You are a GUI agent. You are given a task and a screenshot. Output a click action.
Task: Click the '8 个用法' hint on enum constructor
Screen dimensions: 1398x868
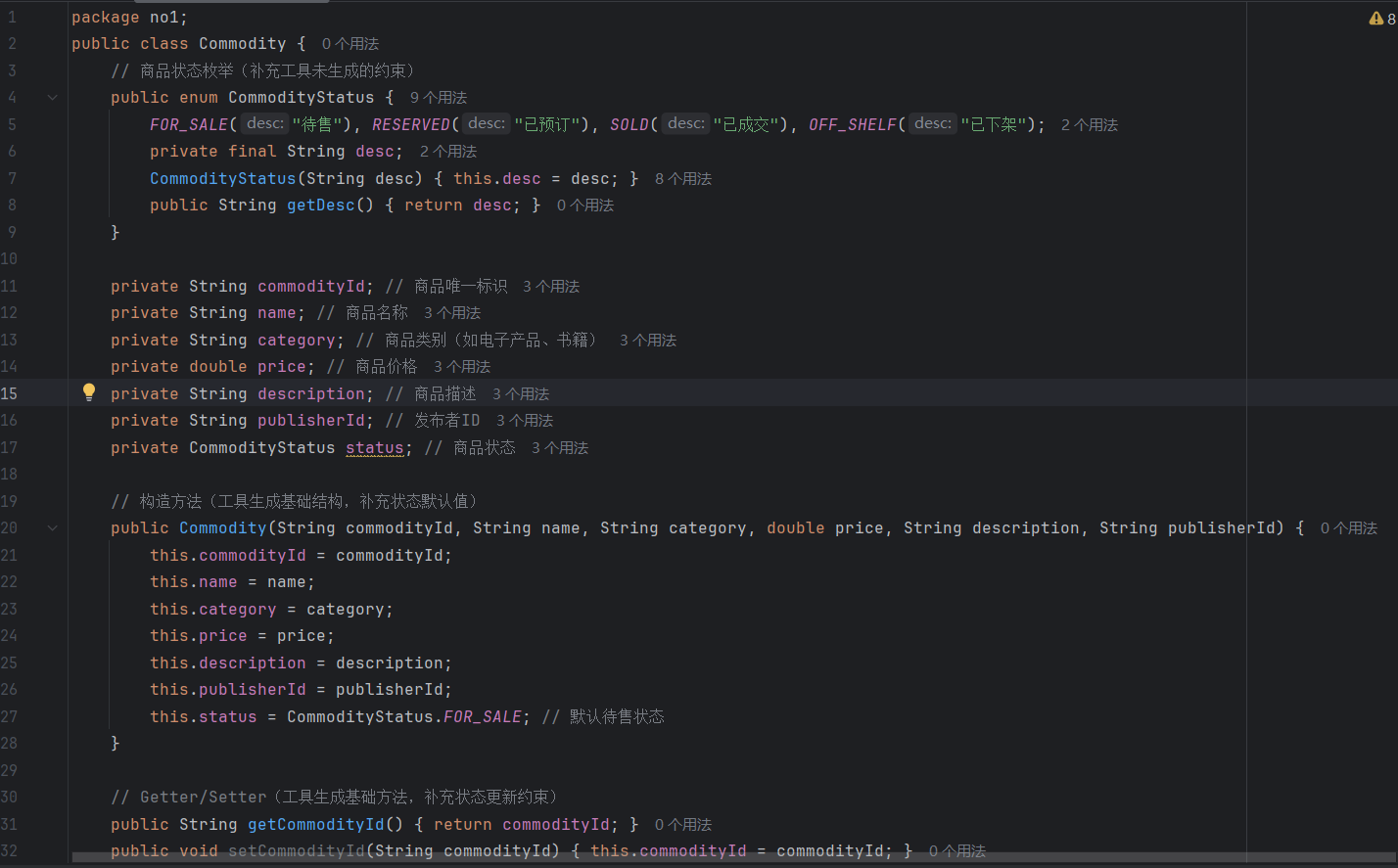point(683,179)
